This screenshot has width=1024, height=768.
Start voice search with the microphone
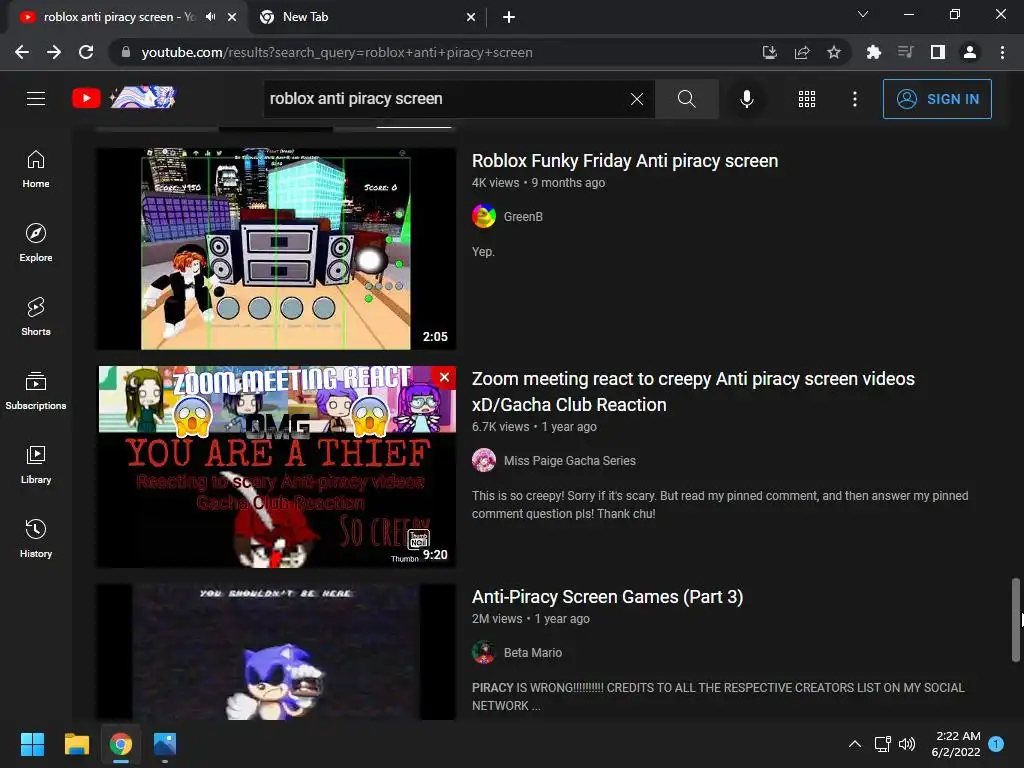746,99
